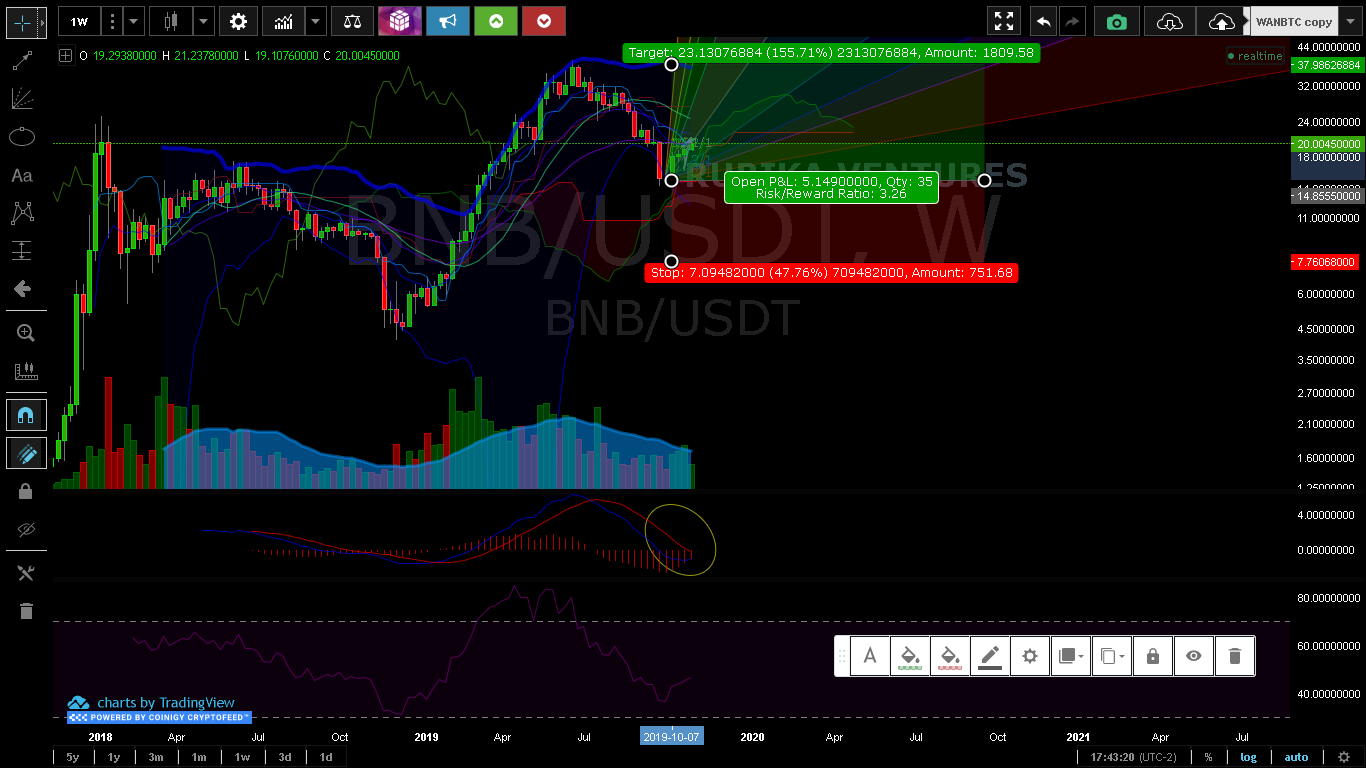1366x768 pixels.
Task: Open the Compare symbols scales icon
Action: (x=352, y=21)
